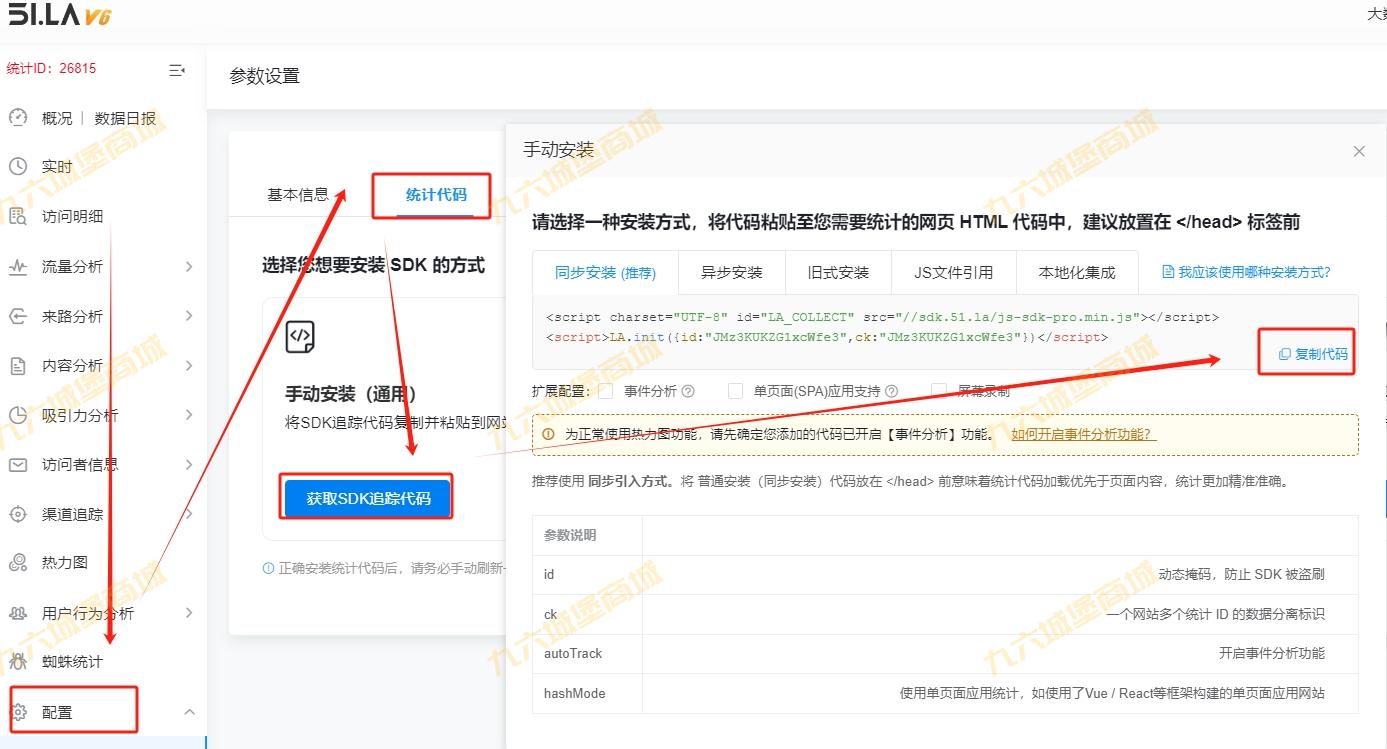Select the 旧式安装 tab

839,272
